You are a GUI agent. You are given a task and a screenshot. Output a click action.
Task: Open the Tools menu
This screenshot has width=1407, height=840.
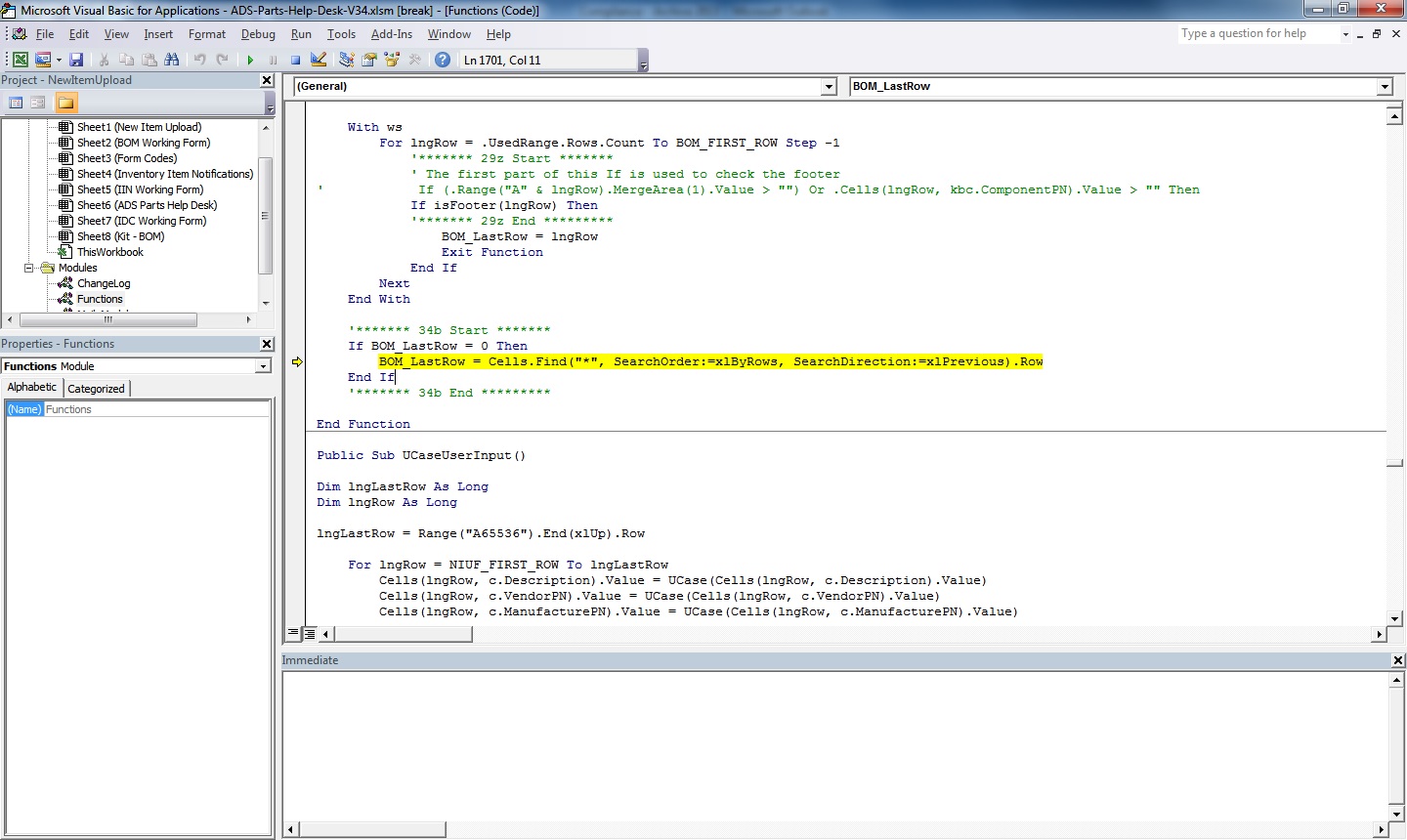tap(341, 34)
